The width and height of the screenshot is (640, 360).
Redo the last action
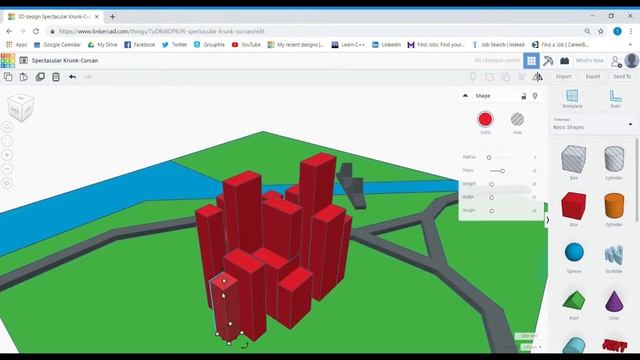click(88, 77)
